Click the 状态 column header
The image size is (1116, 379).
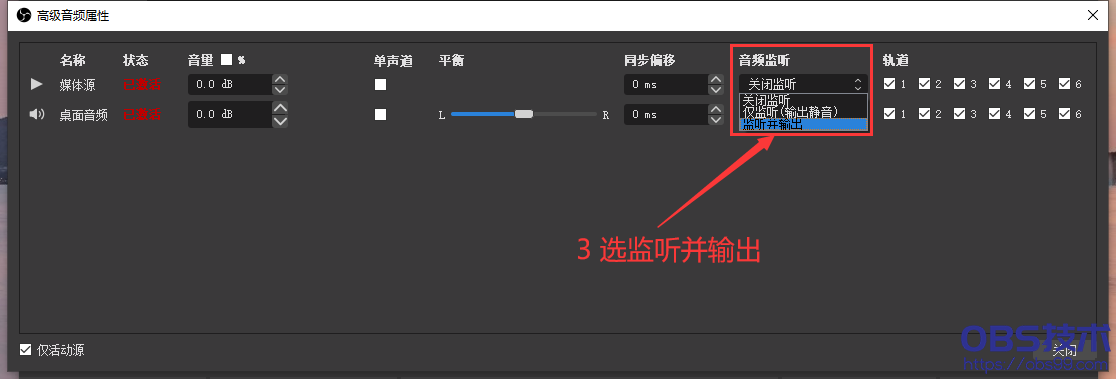pos(135,60)
